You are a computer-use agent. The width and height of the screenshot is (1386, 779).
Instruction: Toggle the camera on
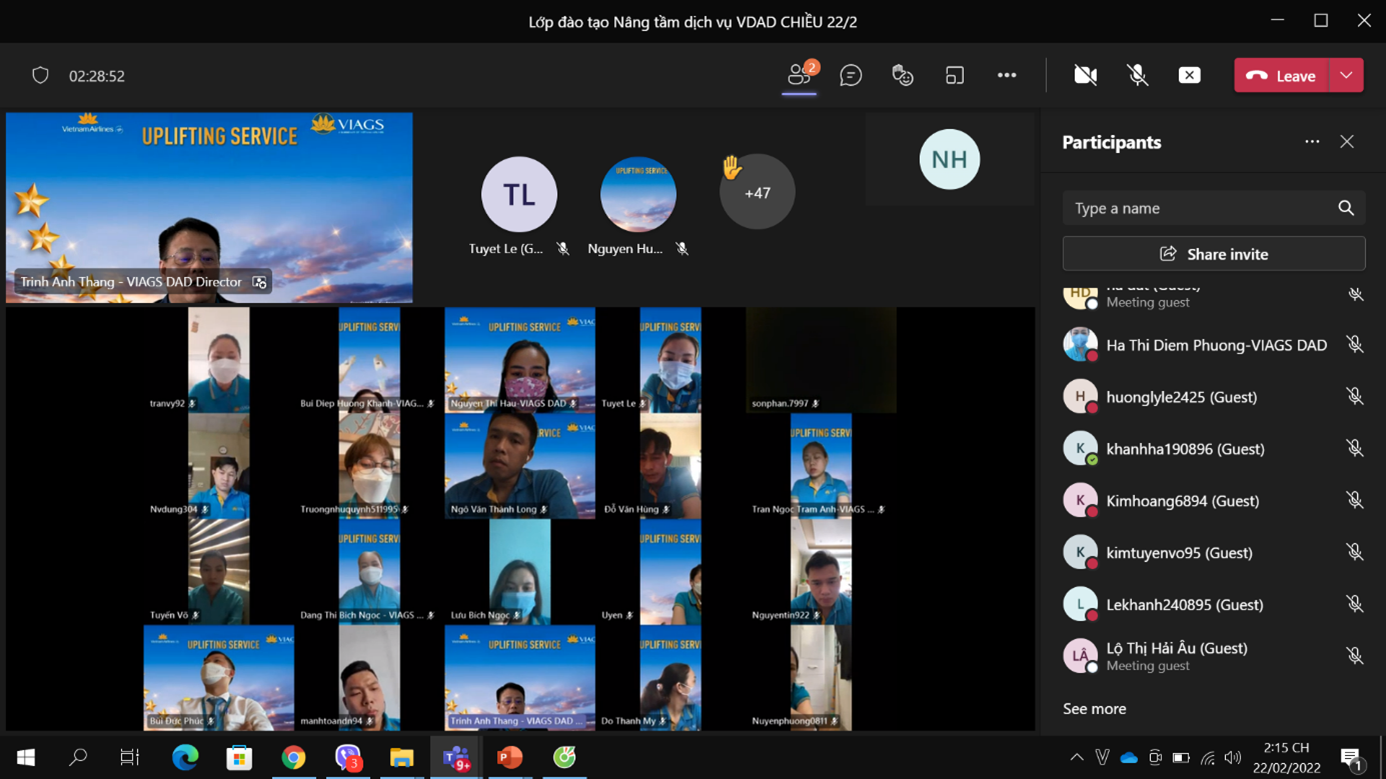pos(1085,75)
